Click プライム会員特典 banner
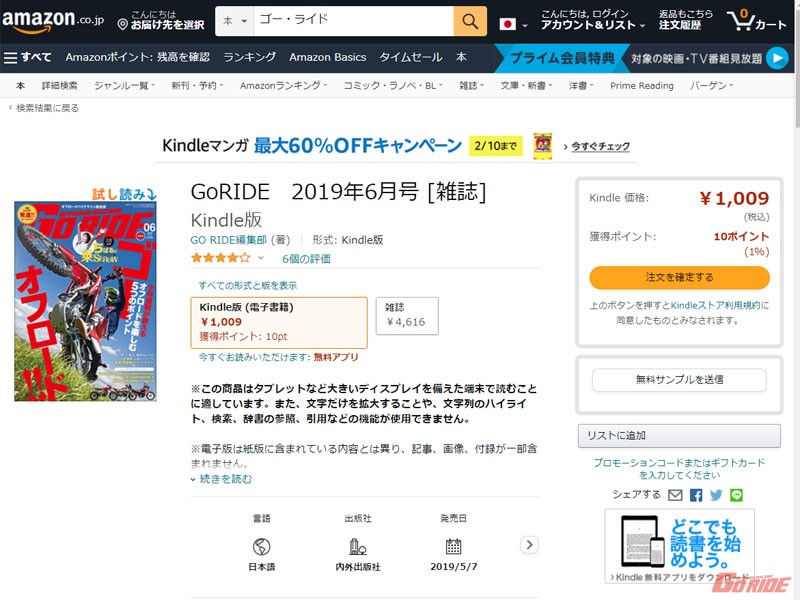This screenshot has height=600, width=800. tap(562, 58)
